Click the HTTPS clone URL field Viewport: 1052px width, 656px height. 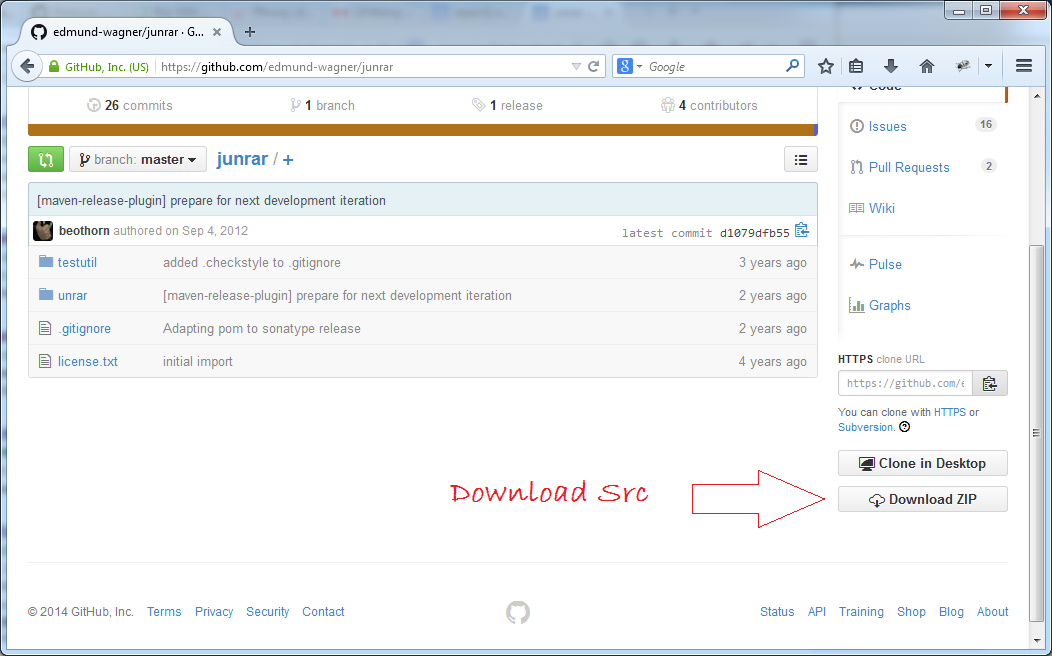coord(905,383)
